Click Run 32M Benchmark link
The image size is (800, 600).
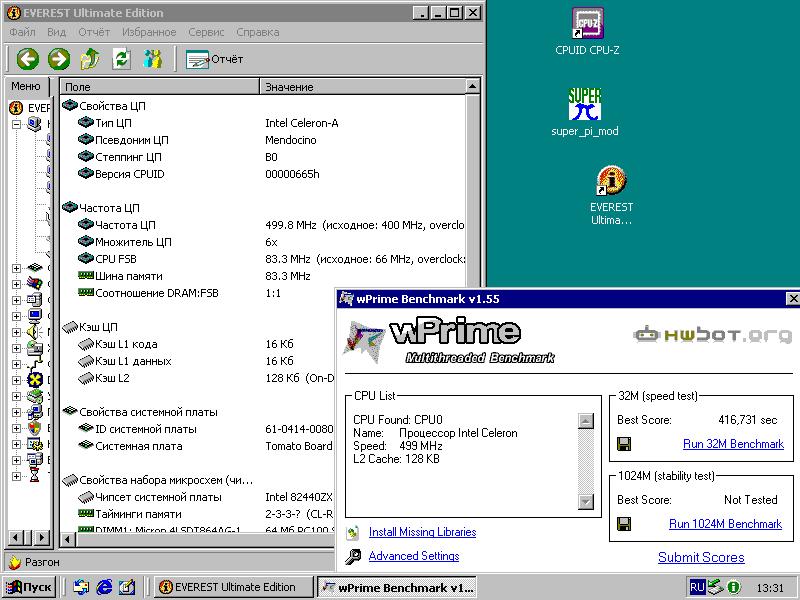point(733,444)
